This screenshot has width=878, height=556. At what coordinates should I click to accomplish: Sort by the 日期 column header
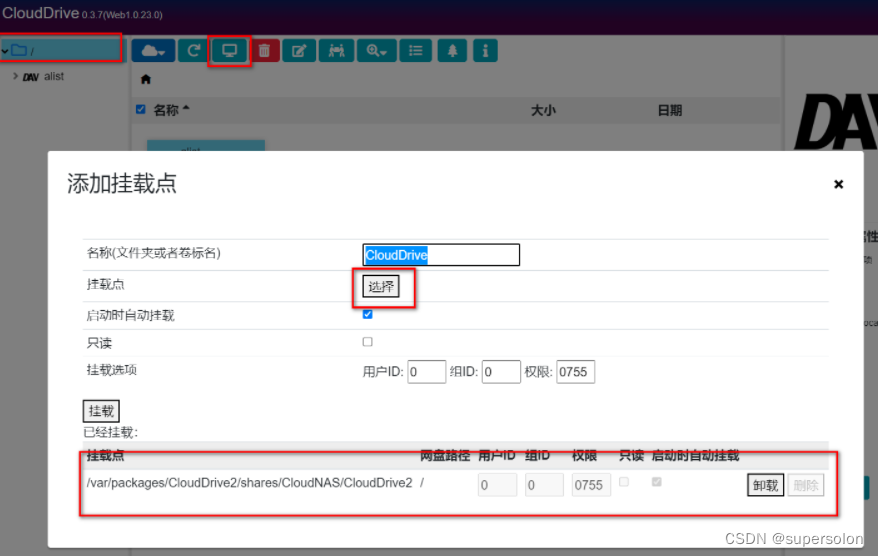click(670, 110)
